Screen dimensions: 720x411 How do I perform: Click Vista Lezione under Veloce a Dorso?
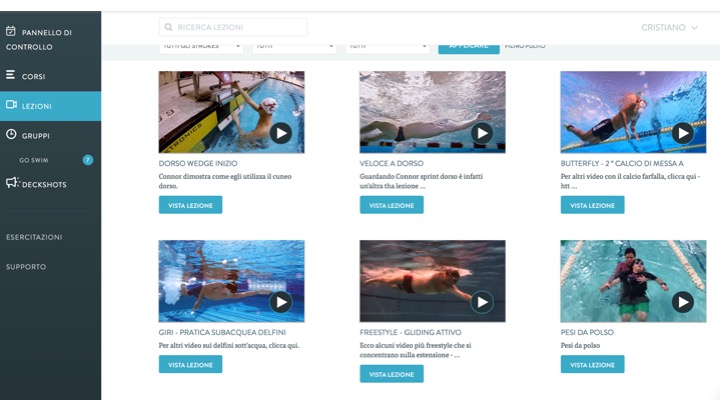[x=392, y=205]
